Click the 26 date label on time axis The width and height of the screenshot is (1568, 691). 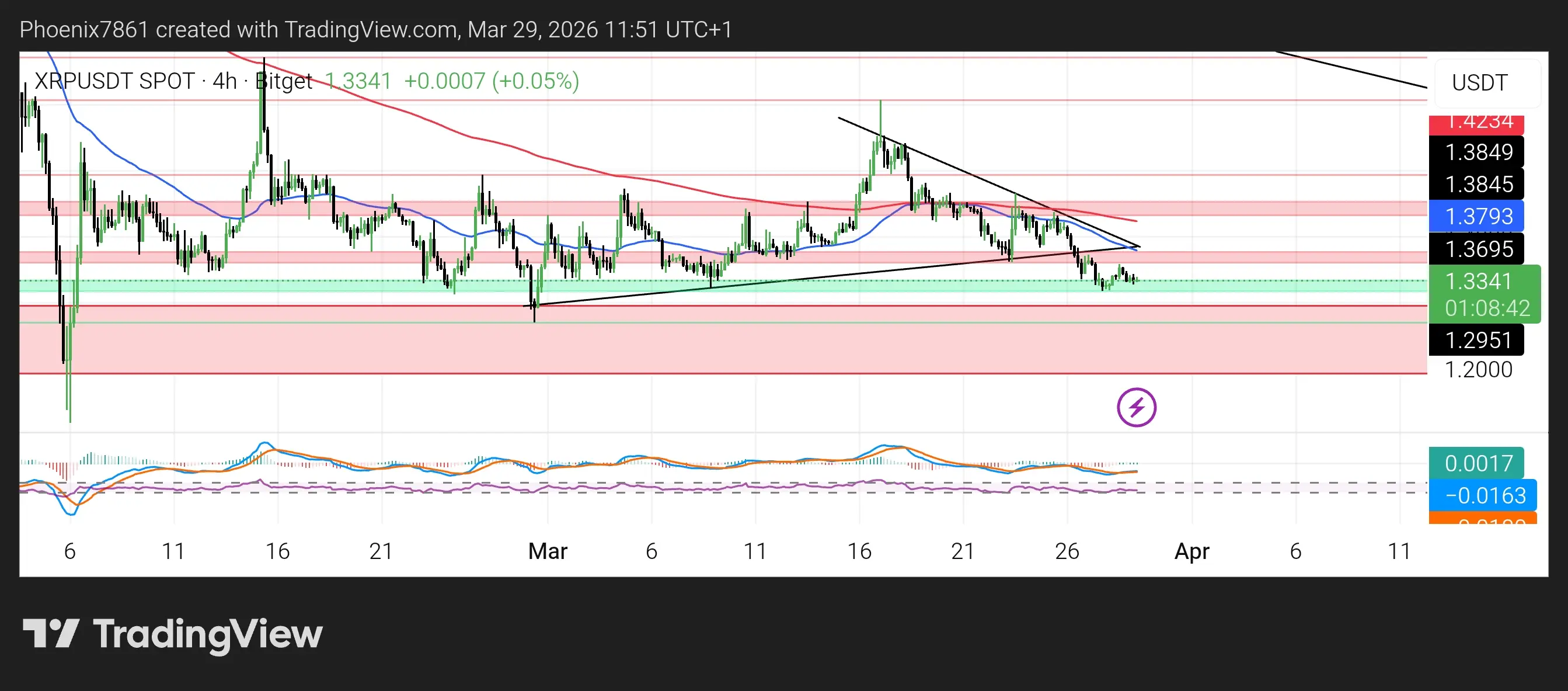pyautogui.click(x=1067, y=551)
